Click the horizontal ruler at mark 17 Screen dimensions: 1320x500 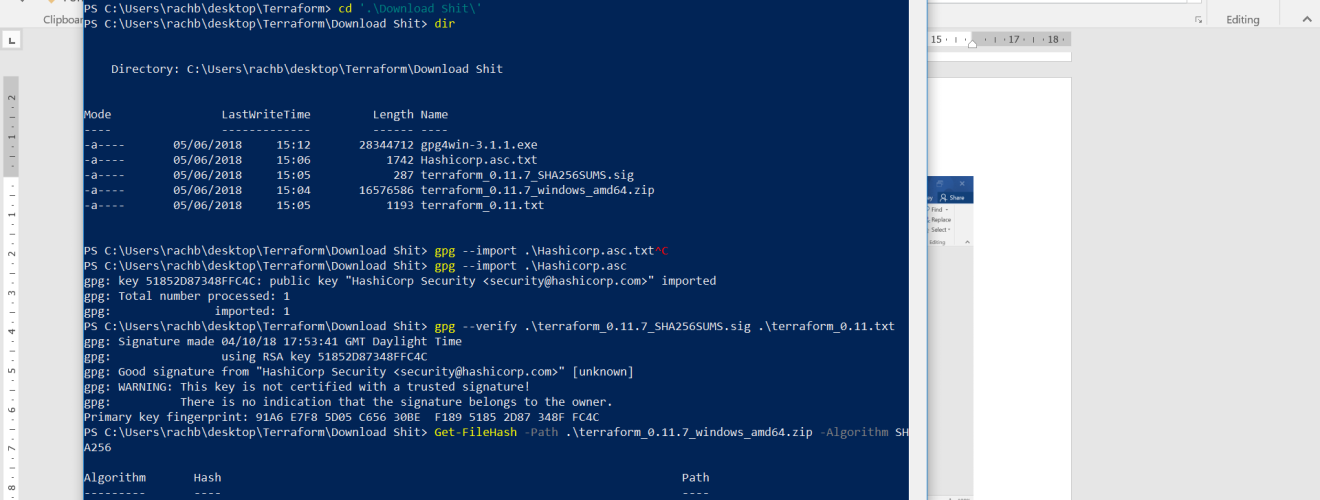point(1013,40)
